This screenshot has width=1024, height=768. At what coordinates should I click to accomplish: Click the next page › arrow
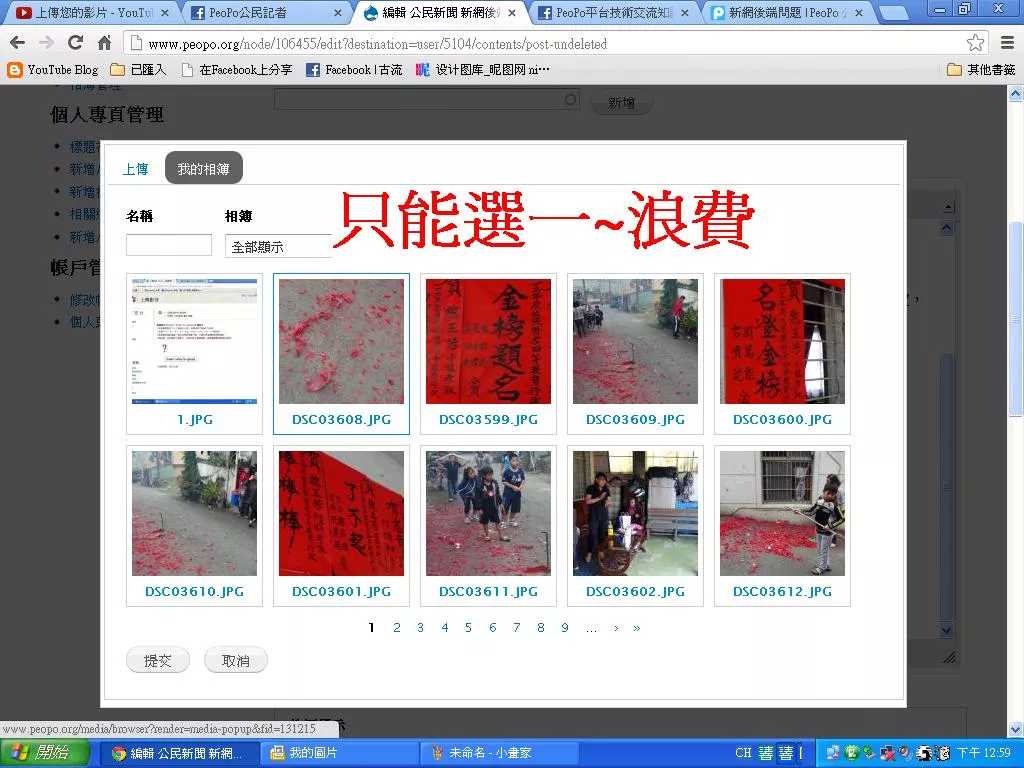click(x=616, y=628)
